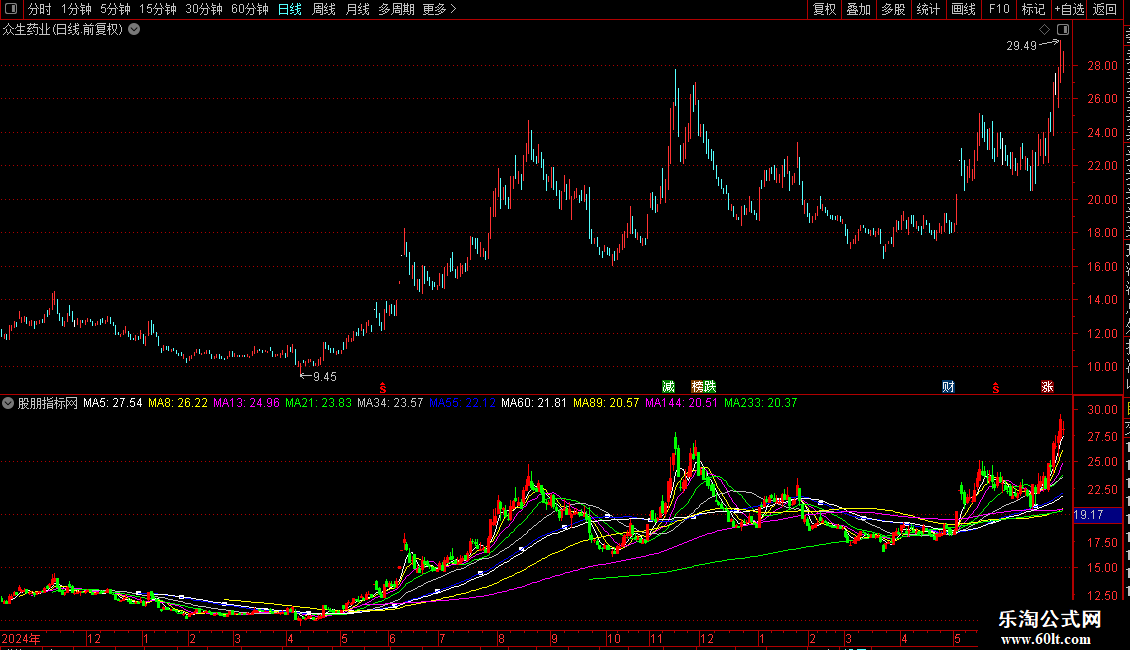Viewport: 1130px width, 650px height.
Task: Select the 周线 weekly tab
Action: [324, 9]
